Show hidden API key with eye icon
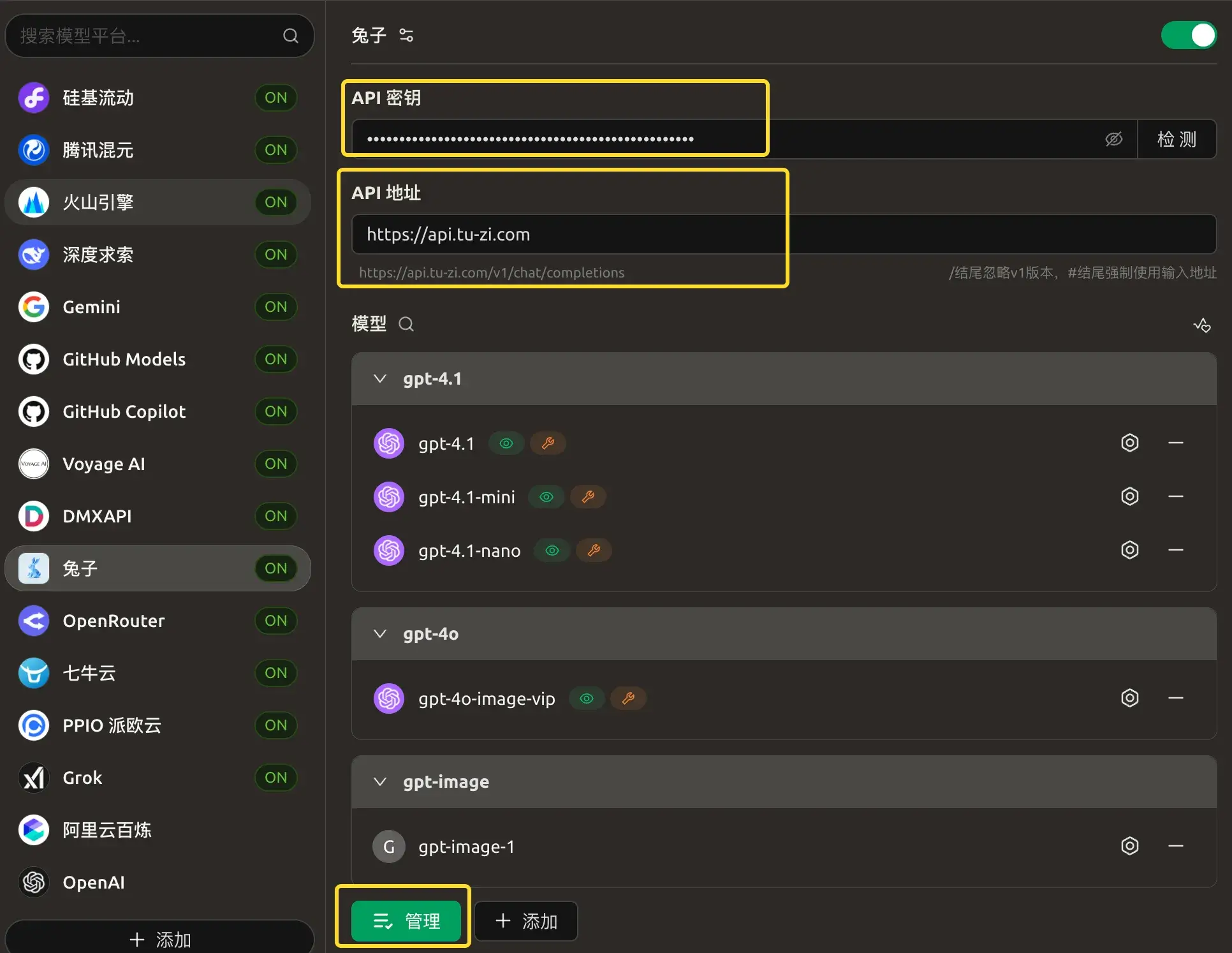 (x=1113, y=139)
